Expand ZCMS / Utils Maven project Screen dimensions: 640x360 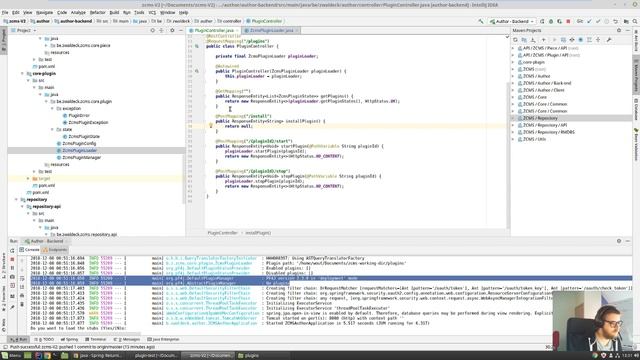pyautogui.click(x=513, y=140)
